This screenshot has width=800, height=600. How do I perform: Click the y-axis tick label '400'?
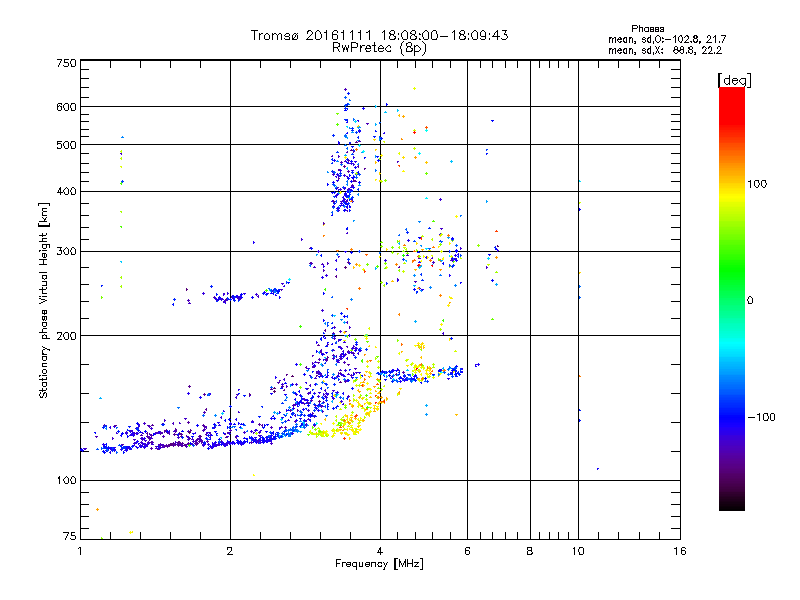click(x=66, y=192)
